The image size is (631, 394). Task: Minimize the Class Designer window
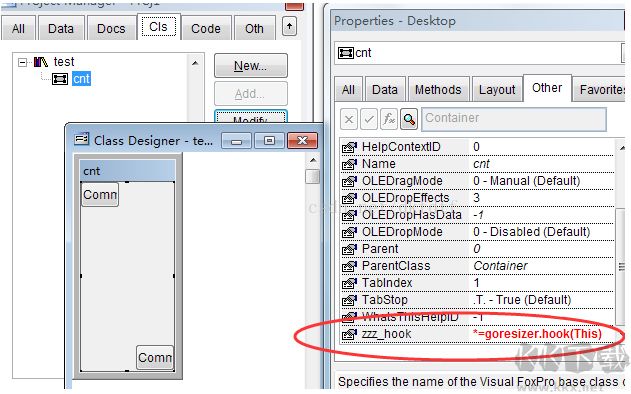(x=236, y=140)
